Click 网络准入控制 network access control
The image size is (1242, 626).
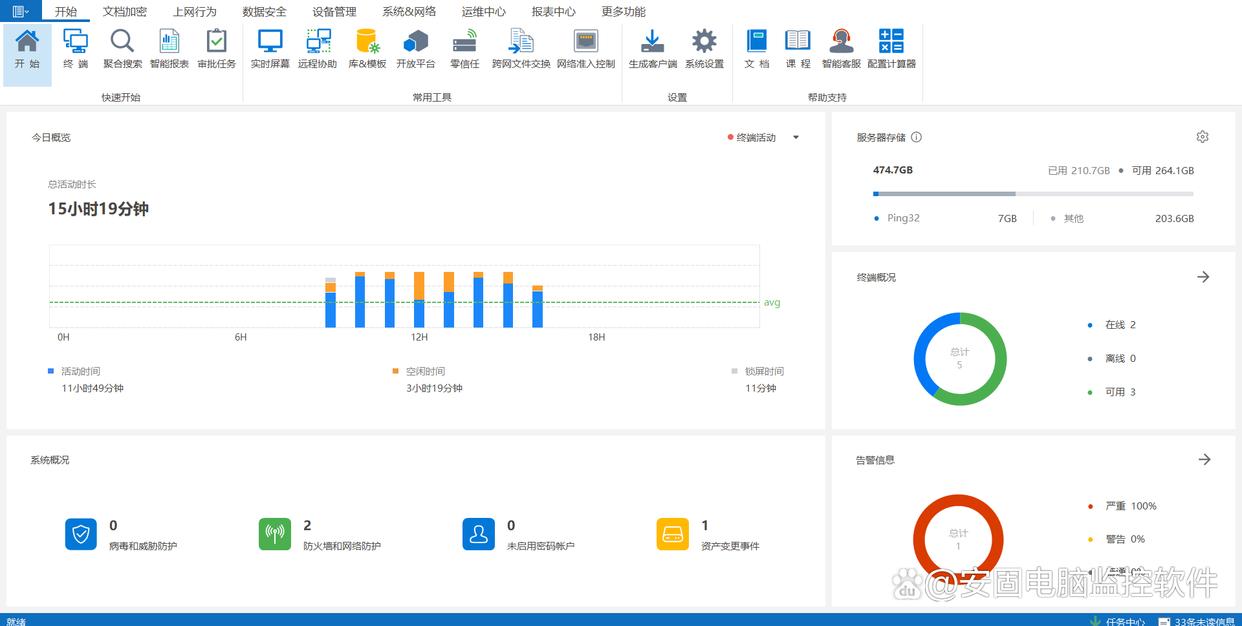[x=585, y=48]
